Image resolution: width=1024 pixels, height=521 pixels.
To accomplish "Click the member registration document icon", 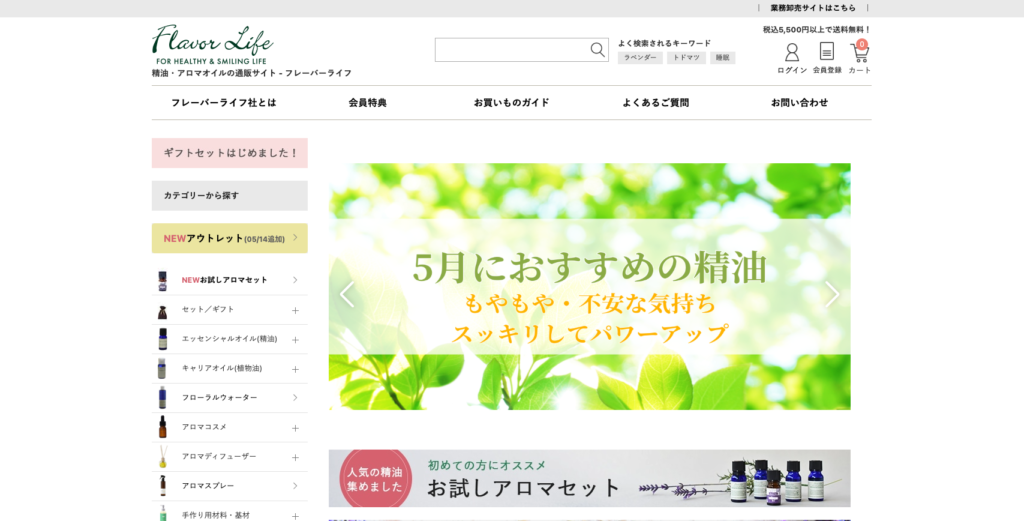I will tap(827, 52).
